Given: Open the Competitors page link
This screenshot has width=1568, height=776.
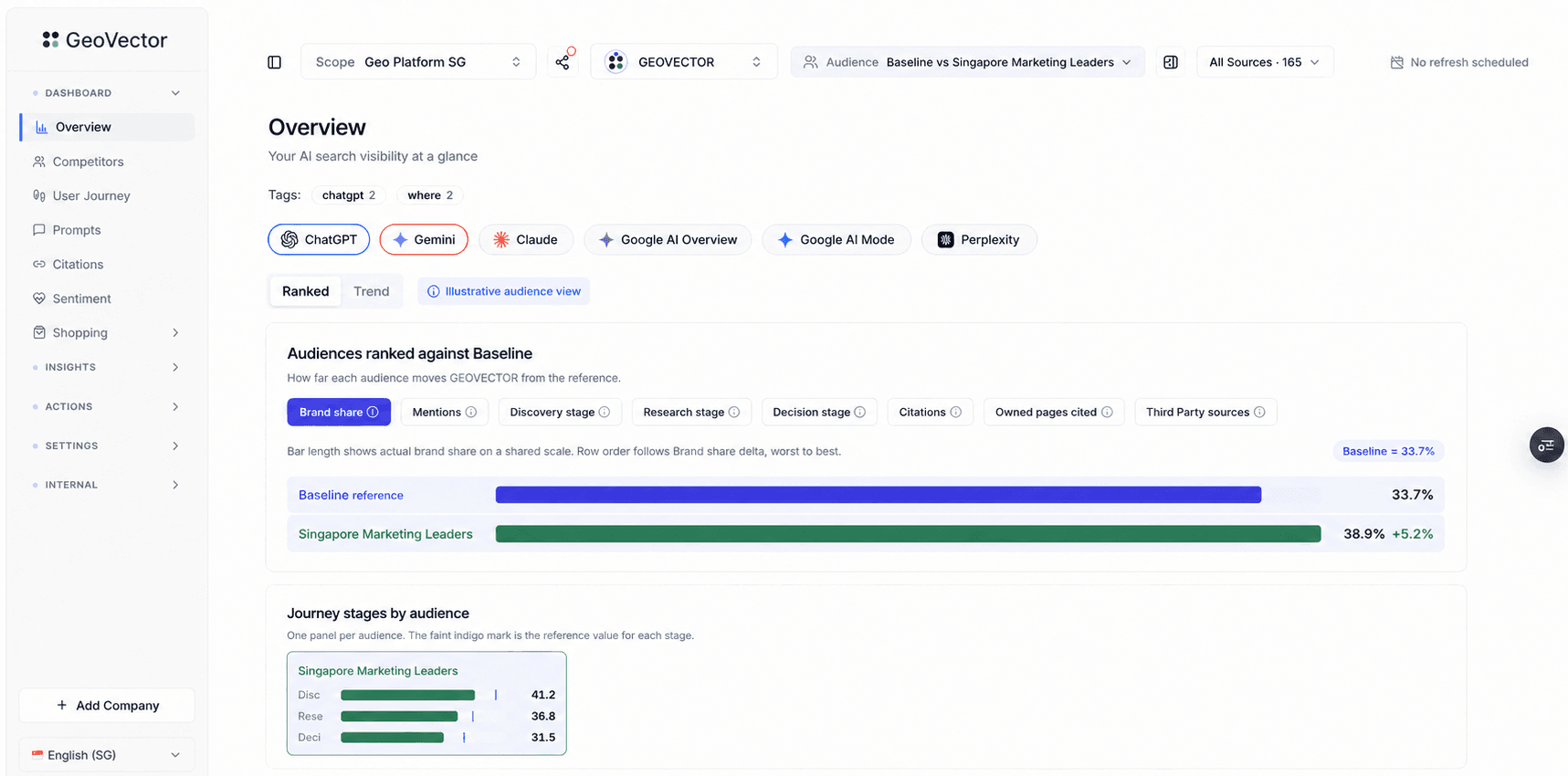Looking at the screenshot, I should coord(88,162).
